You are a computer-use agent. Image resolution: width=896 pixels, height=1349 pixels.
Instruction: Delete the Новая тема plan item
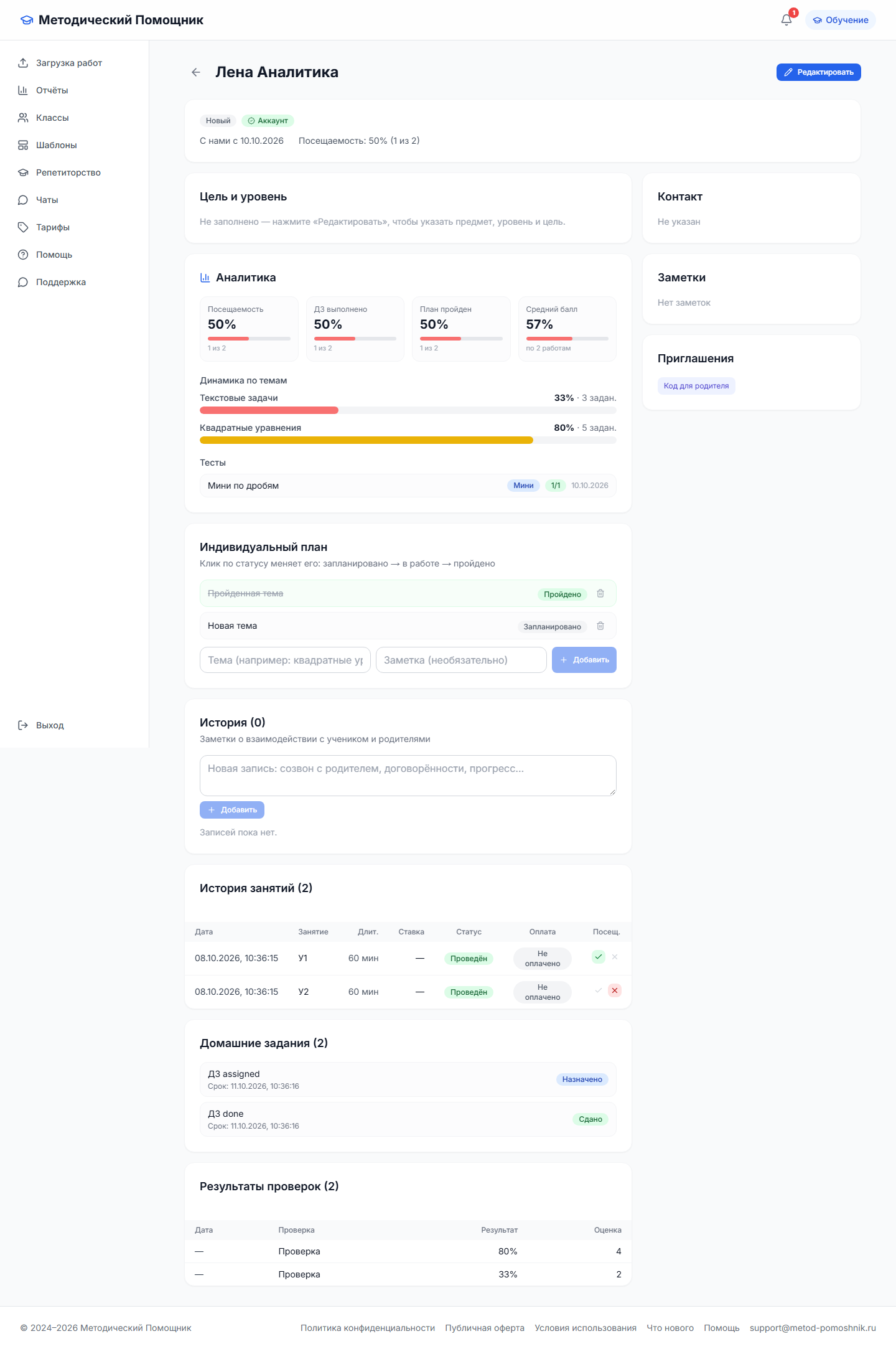600,626
